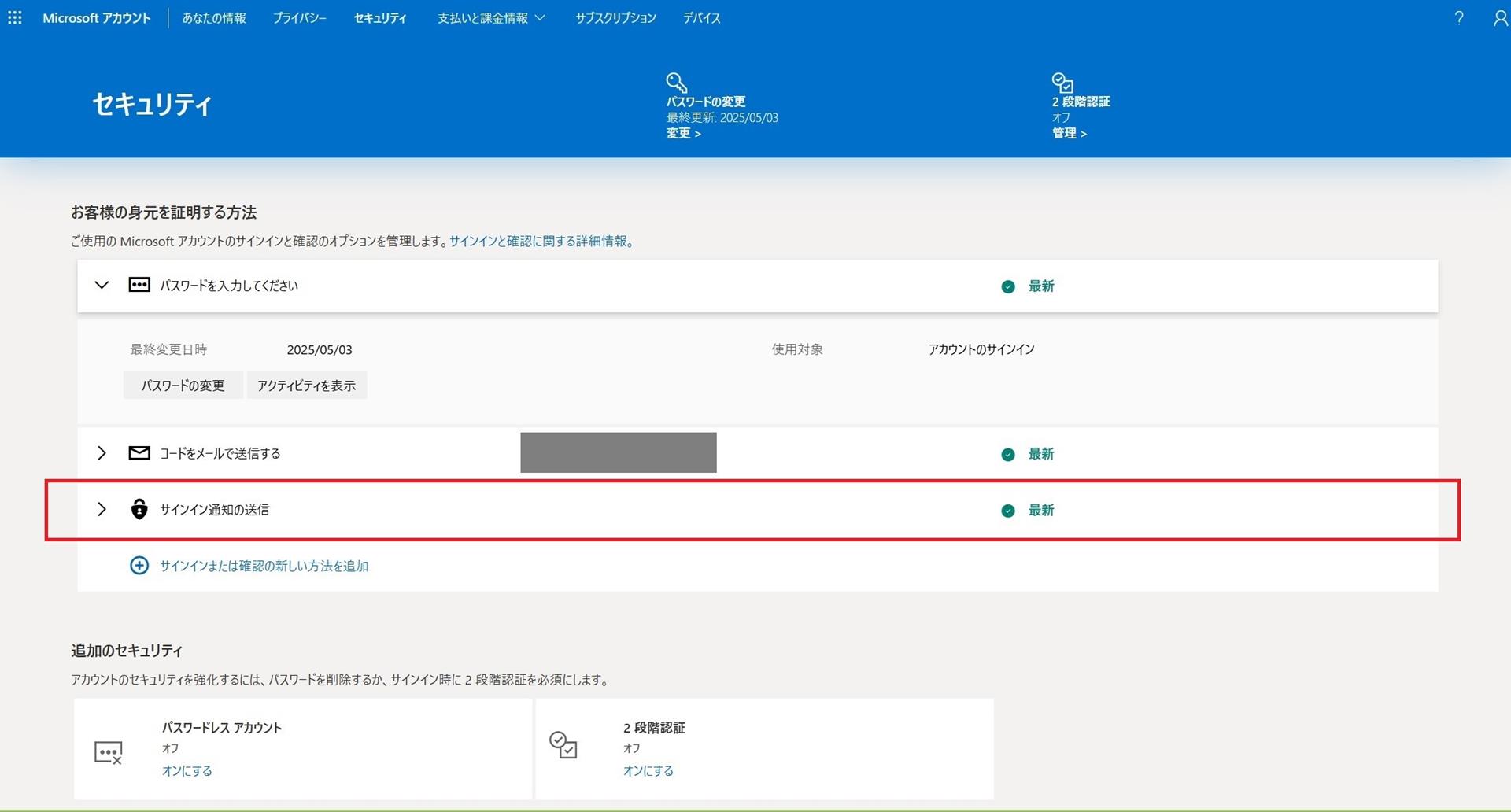This screenshot has width=1511, height=812.
Task: Switch to the プライバシー tab
Action: pyautogui.click(x=300, y=17)
